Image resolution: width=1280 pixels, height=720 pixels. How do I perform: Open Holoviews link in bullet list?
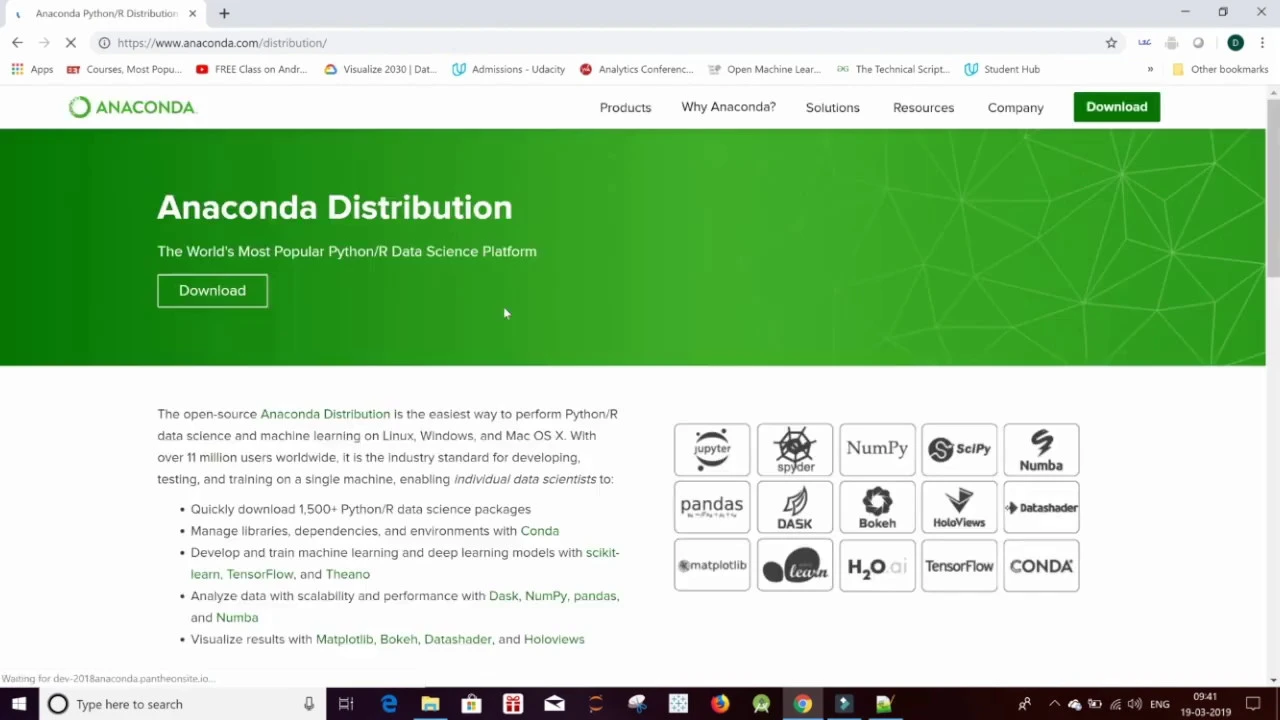tap(554, 639)
